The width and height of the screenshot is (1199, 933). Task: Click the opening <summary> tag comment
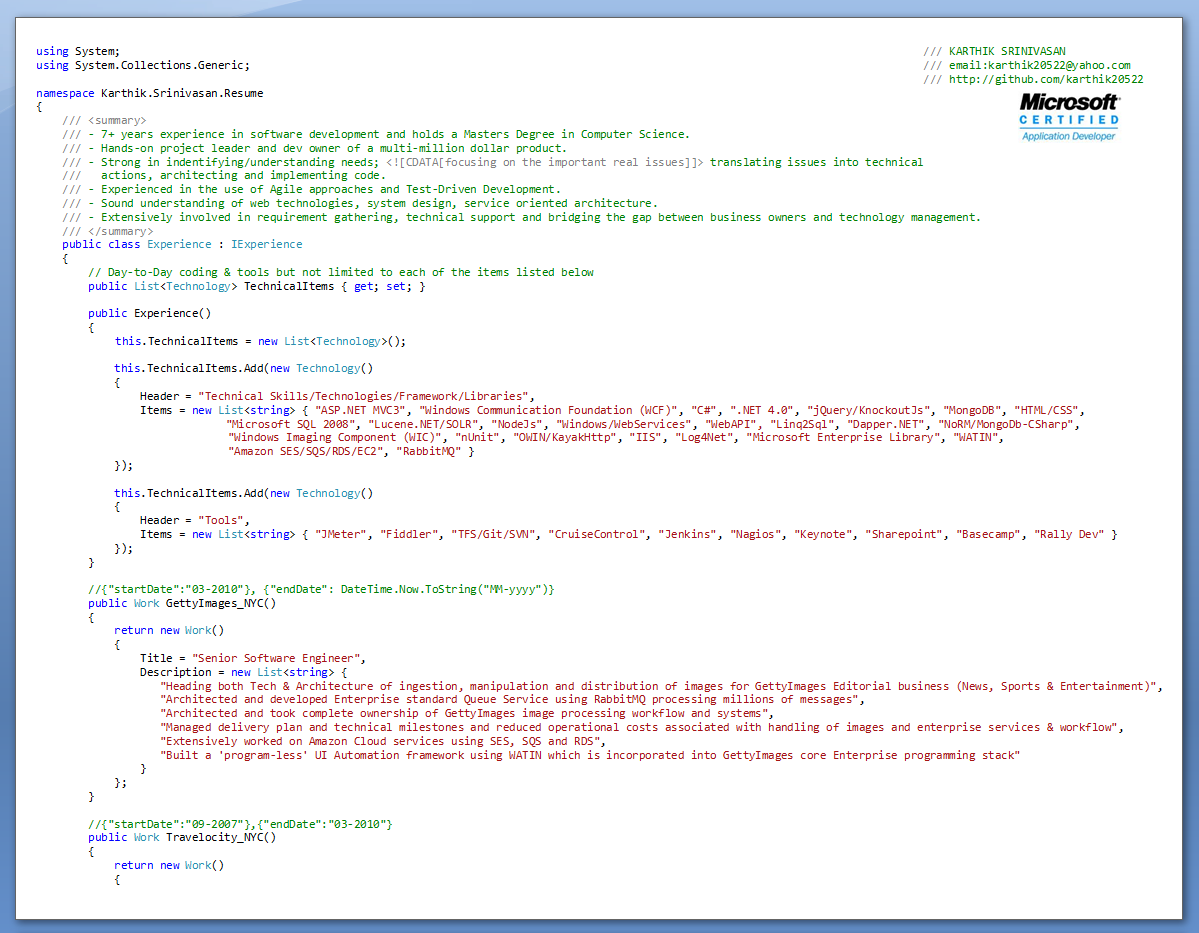point(104,120)
